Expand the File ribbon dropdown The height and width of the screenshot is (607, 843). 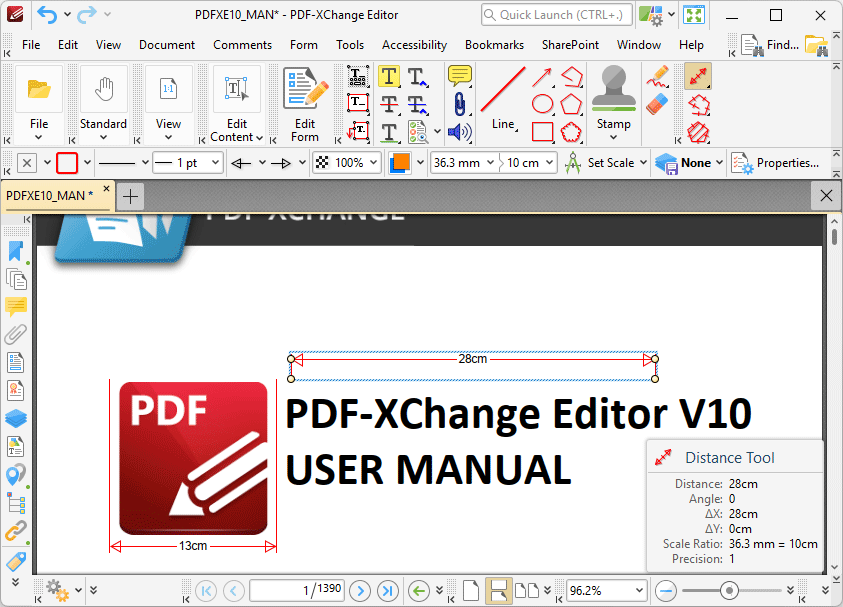(39, 137)
